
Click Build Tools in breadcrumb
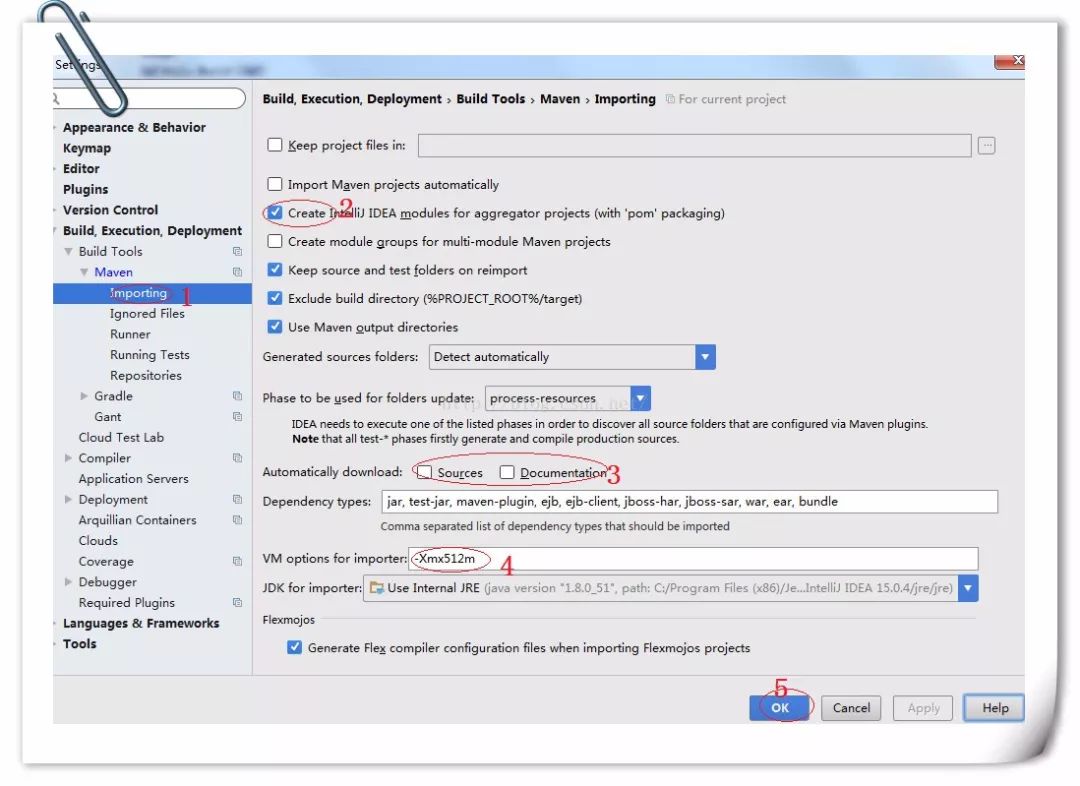pos(490,99)
